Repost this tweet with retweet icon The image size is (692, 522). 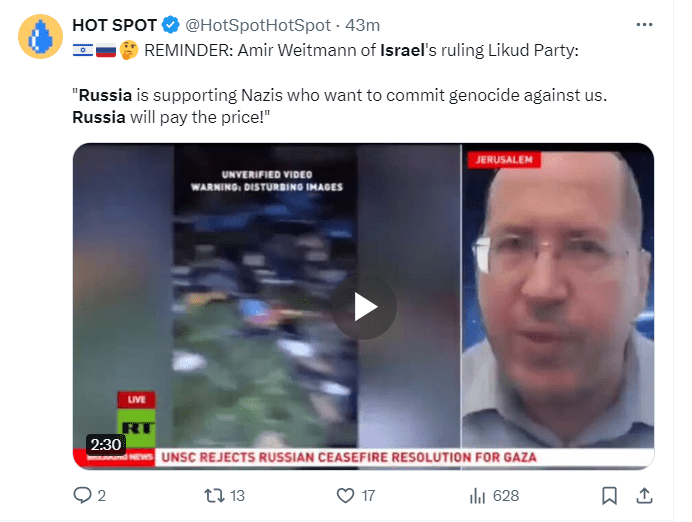coord(214,496)
